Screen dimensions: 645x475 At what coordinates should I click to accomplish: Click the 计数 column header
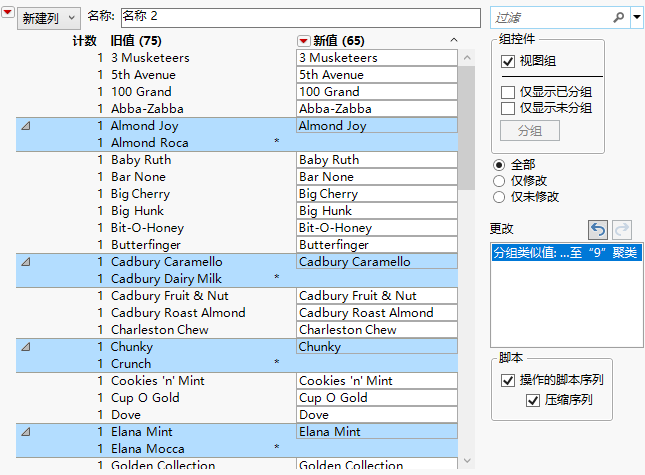(84, 41)
